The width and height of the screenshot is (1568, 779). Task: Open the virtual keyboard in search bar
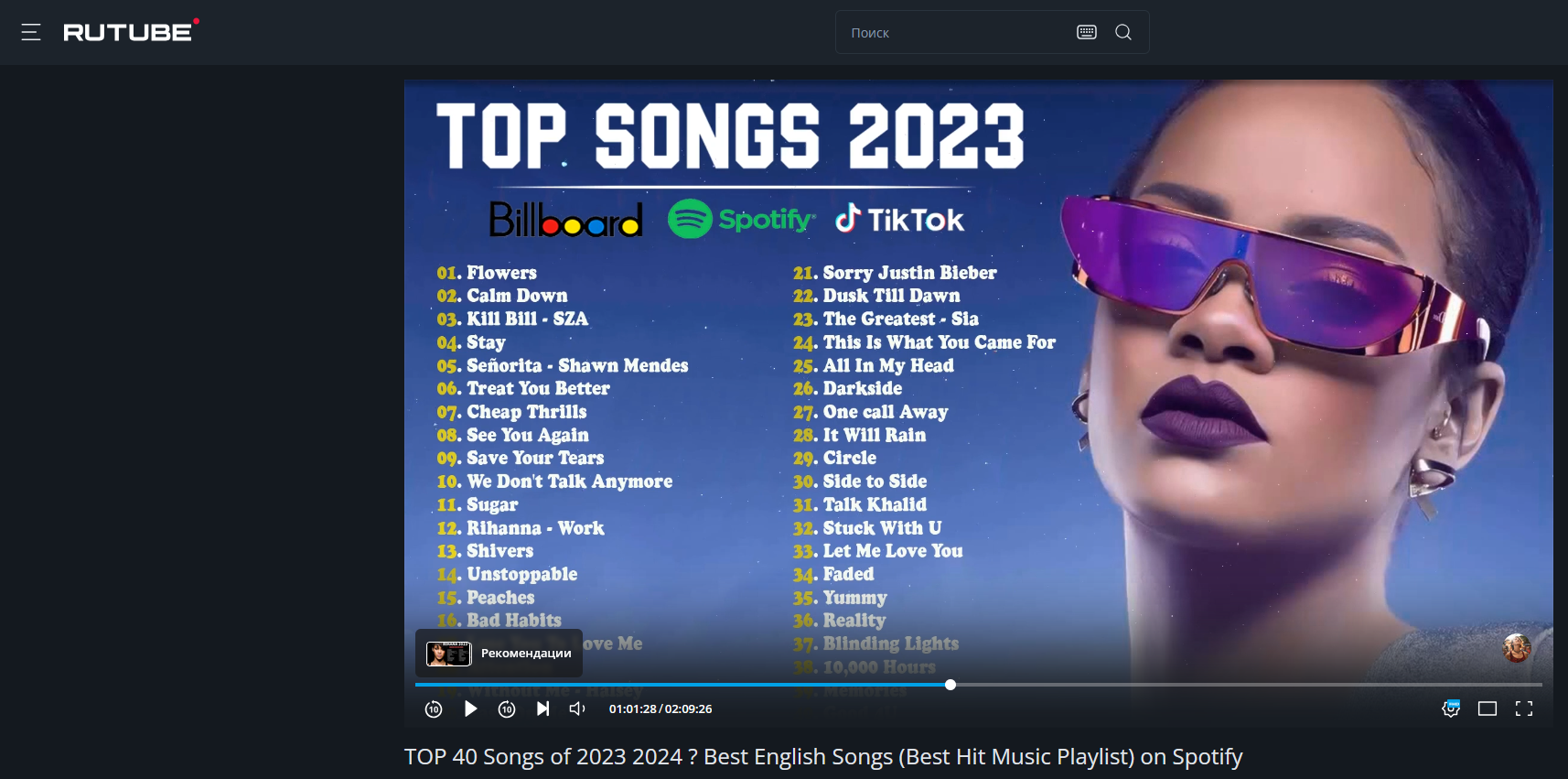coord(1086,32)
